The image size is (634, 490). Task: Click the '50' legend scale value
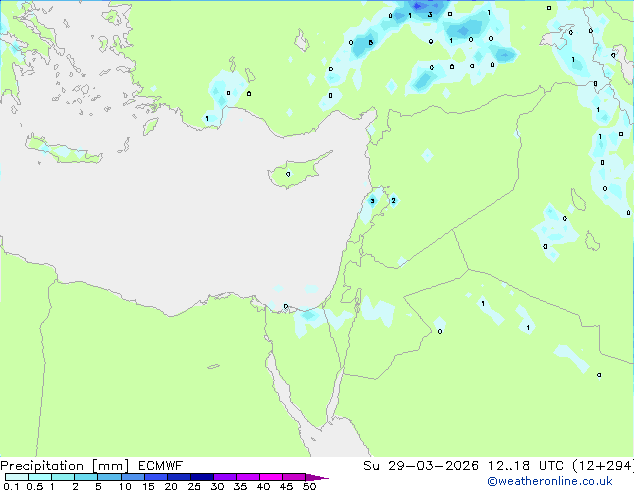pyautogui.click(x=309, y=486)
